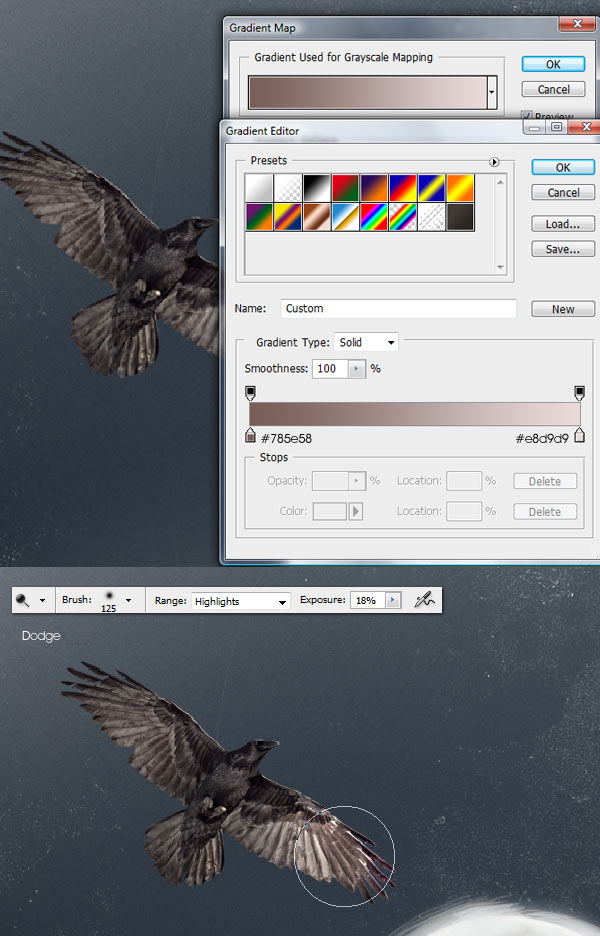The image size is (600, 936).
Task: Click Cancel in the Gradient Editor
Action: point(563,192)
